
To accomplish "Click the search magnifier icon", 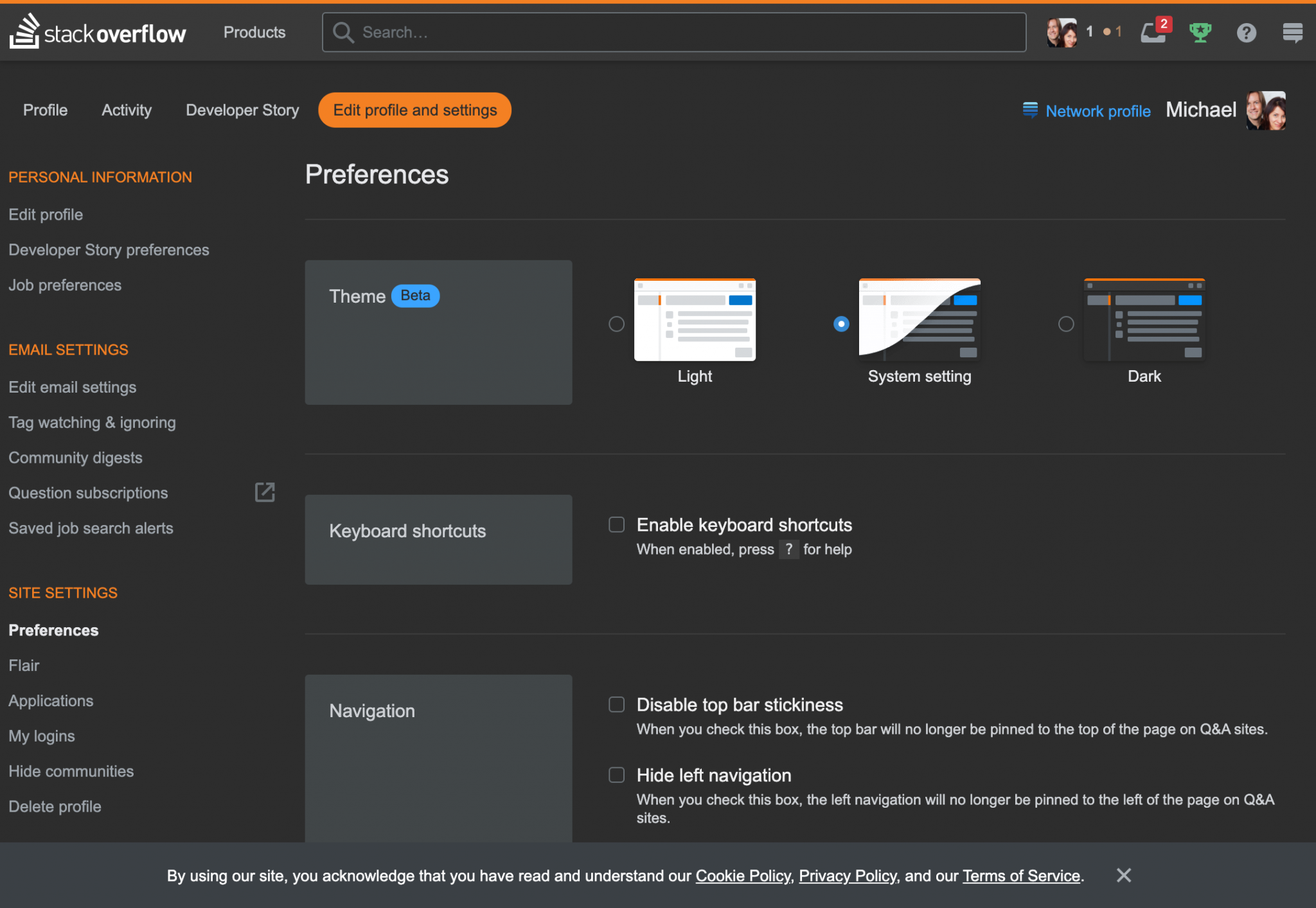I will [343, 32].
